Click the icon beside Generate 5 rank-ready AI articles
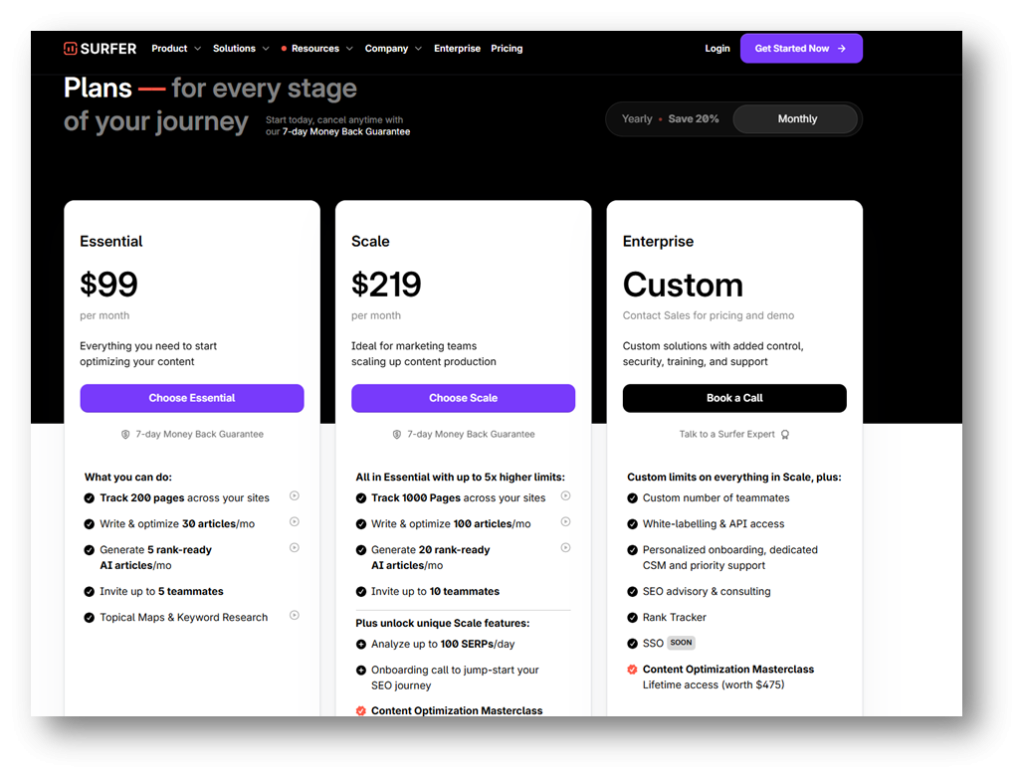This screenshot has height=778, width=1024. point(294,548)
